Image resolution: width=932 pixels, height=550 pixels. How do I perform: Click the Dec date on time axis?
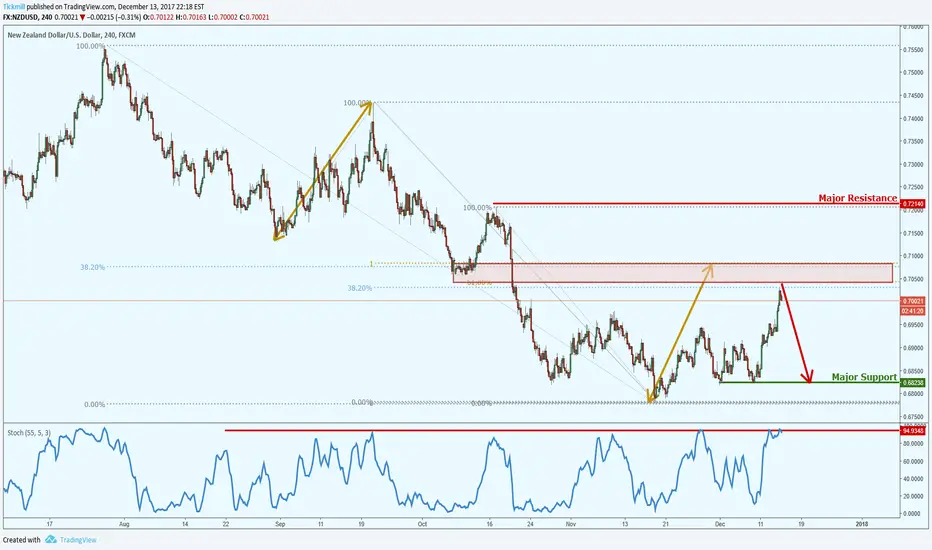click(720, 524)
